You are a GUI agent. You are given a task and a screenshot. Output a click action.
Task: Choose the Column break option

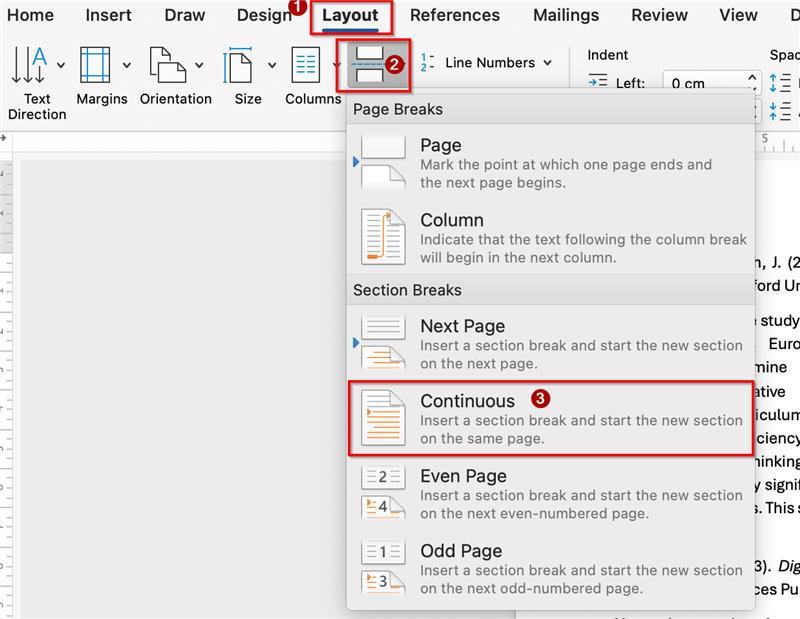[x=550, y=238]
